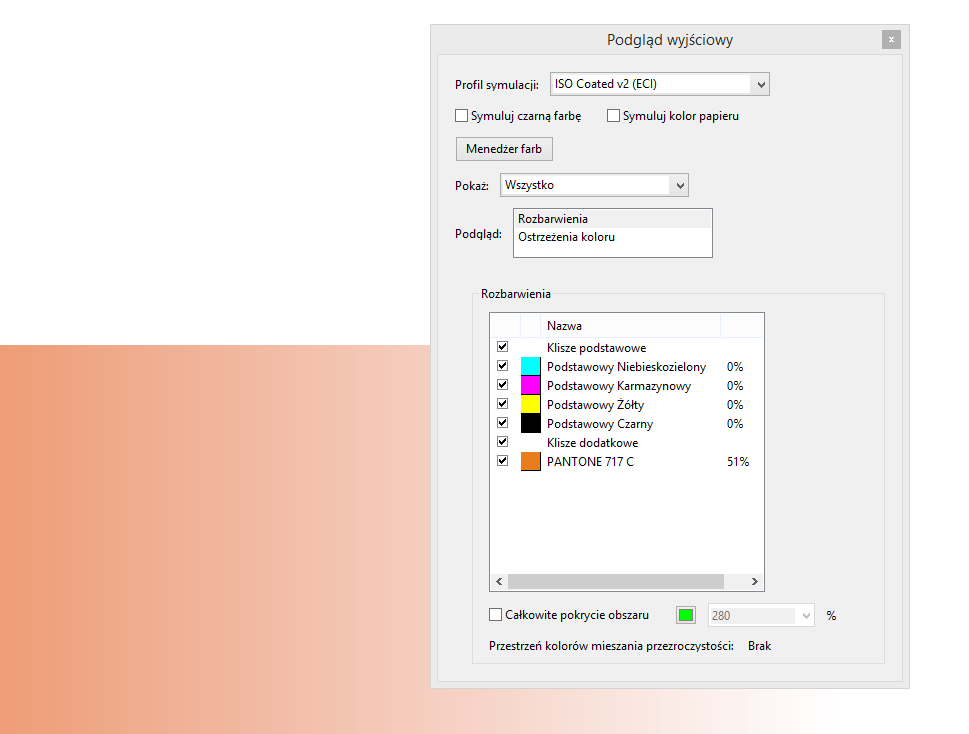The height and width of the screenshot is (734, 969).
Task: Click the yellow Żółty plate swatch
Action: (x=530, y=405)
